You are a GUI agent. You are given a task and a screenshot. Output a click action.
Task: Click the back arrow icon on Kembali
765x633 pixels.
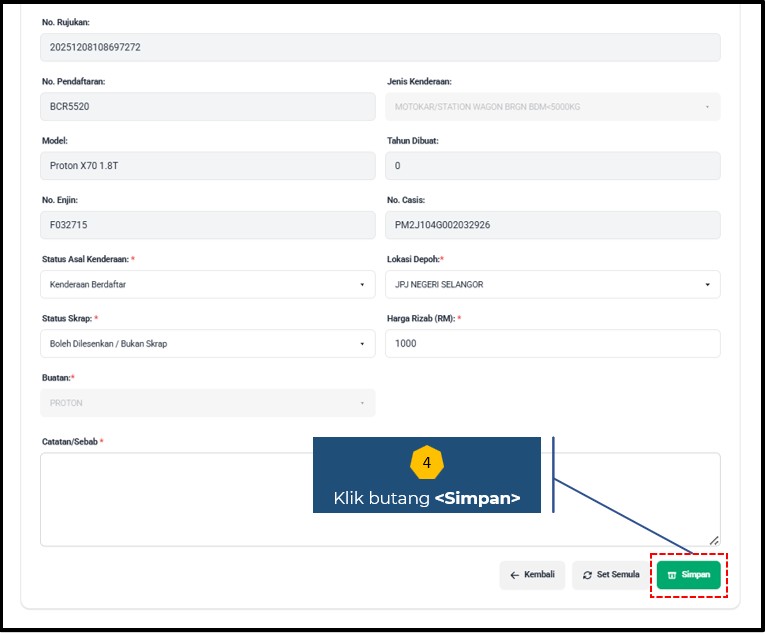pyautogui.click(x=514, y=575)
